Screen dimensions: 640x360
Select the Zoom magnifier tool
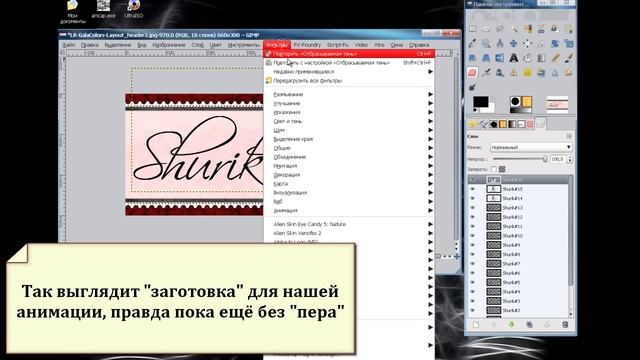486,44
